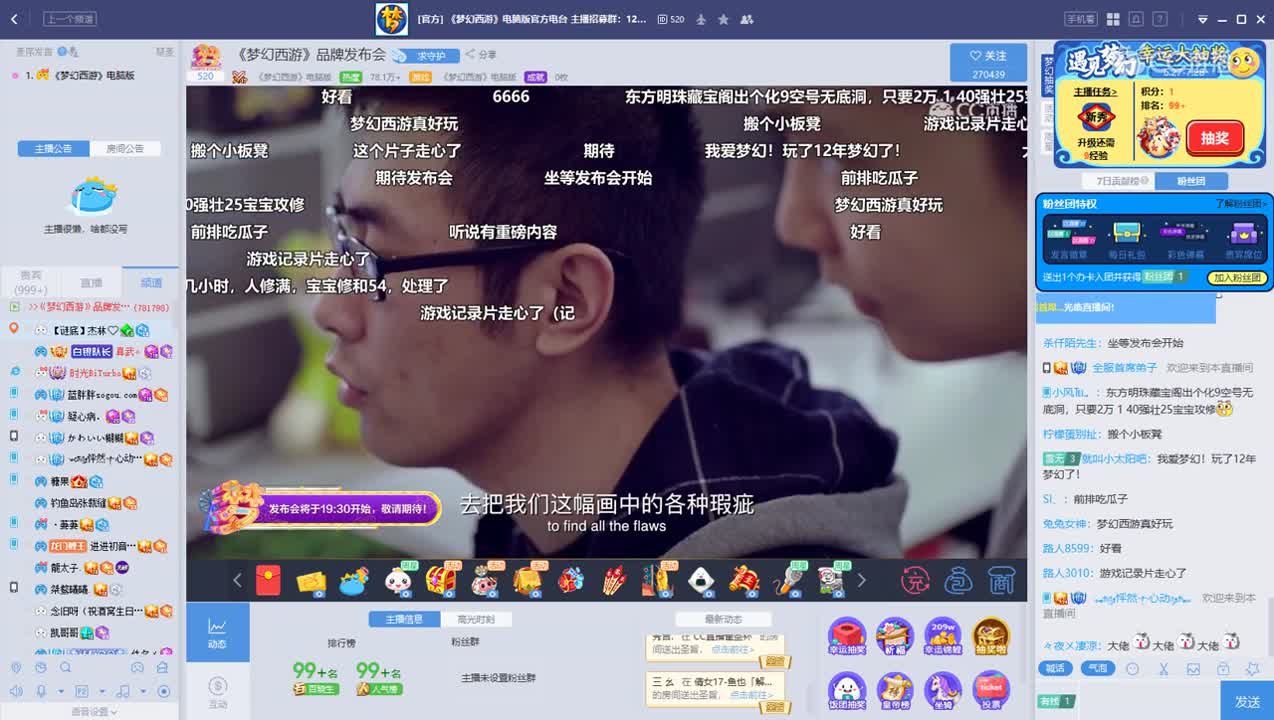This screenshot has height=720, width=1274.
Task: Click the 求守护 guard button
Action: [x=426, y=55]
